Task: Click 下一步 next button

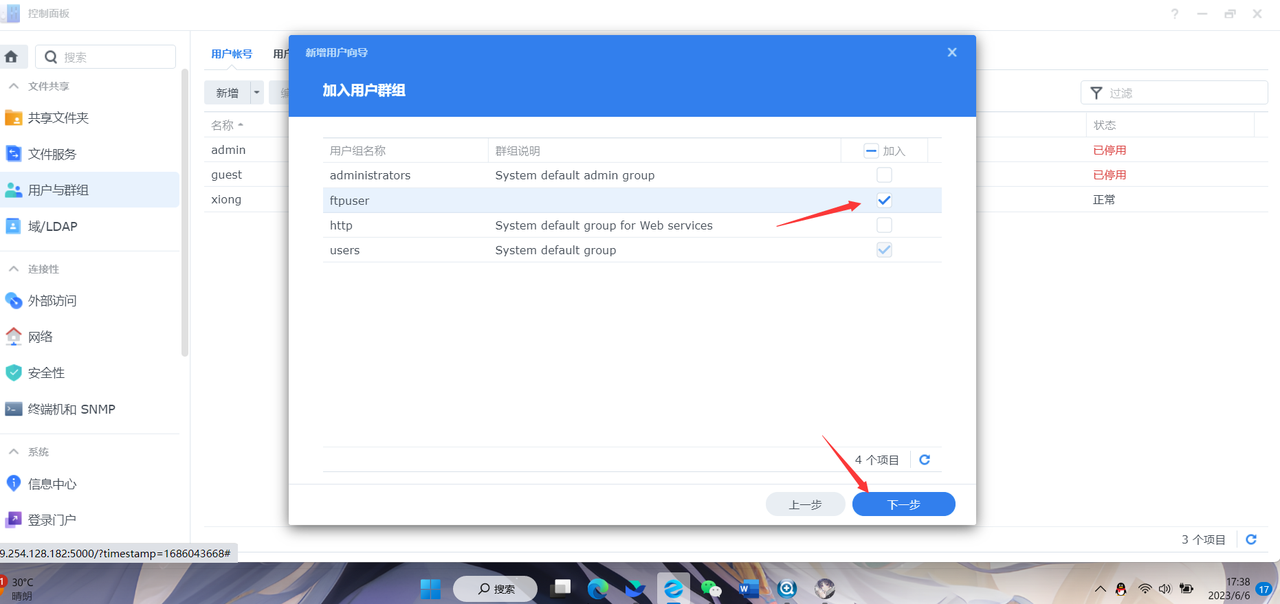Action: click(x=903, y=505)
